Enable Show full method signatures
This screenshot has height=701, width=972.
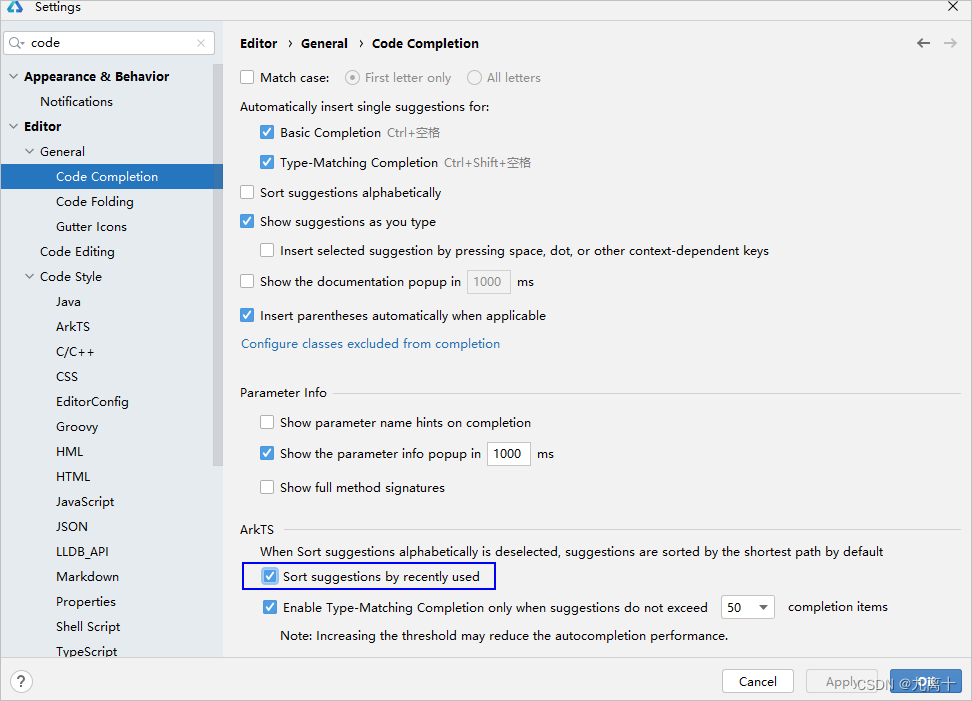(x=267, y=487)
